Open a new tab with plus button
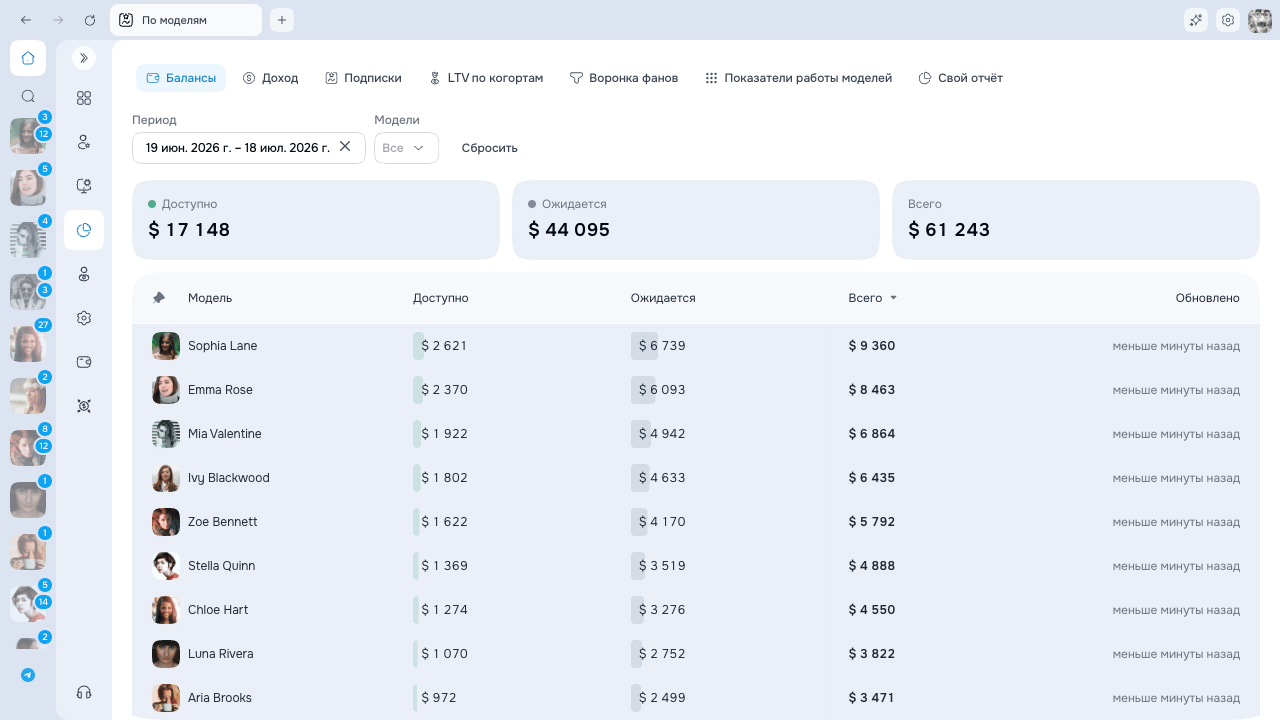This screenshot has height=720, width=1280. coord(282,20)
